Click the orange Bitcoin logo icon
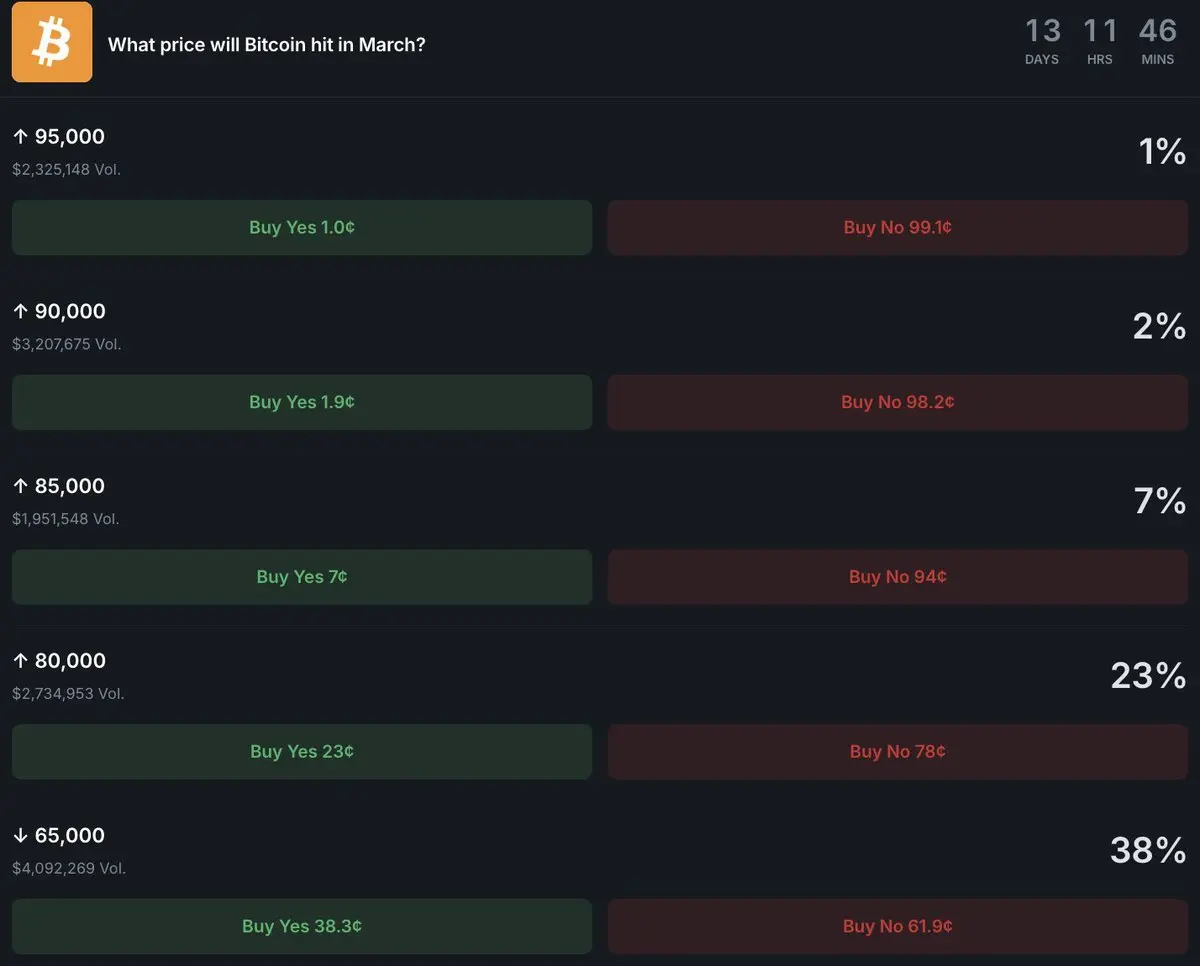Viewport: 1200px width, 966px height. [x=52, y=42]
